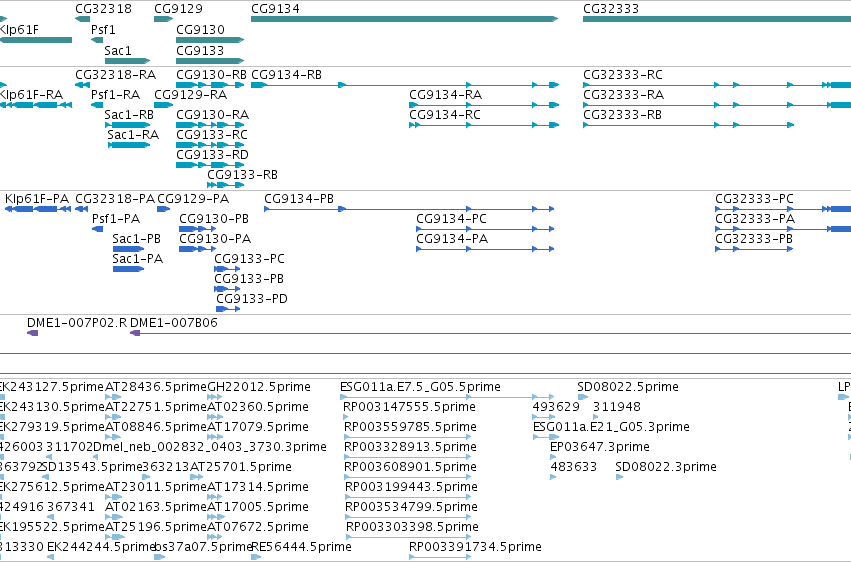Select EST ESG011a.E7.5_G05.5prime label
Screen dimensions: 851x562
pyautogui.click(x=420, y=387)
